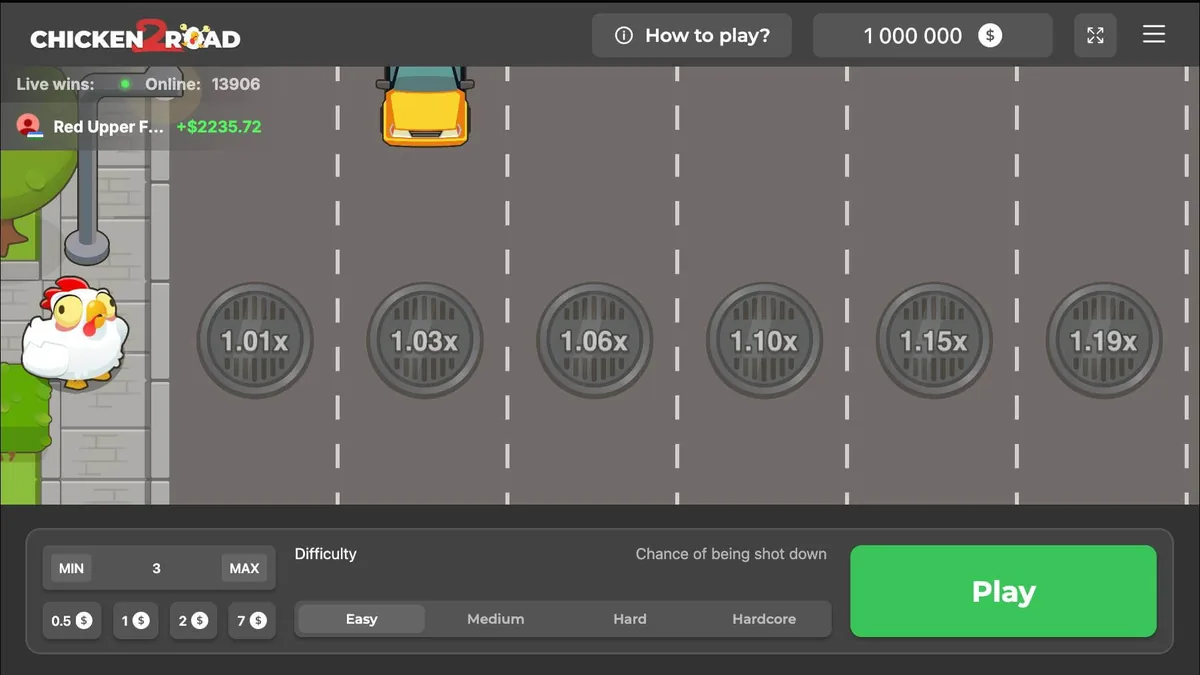1200x675 pixels.
Task: Choose the 0.5 dollar quick bet
Action: [71, 620]
